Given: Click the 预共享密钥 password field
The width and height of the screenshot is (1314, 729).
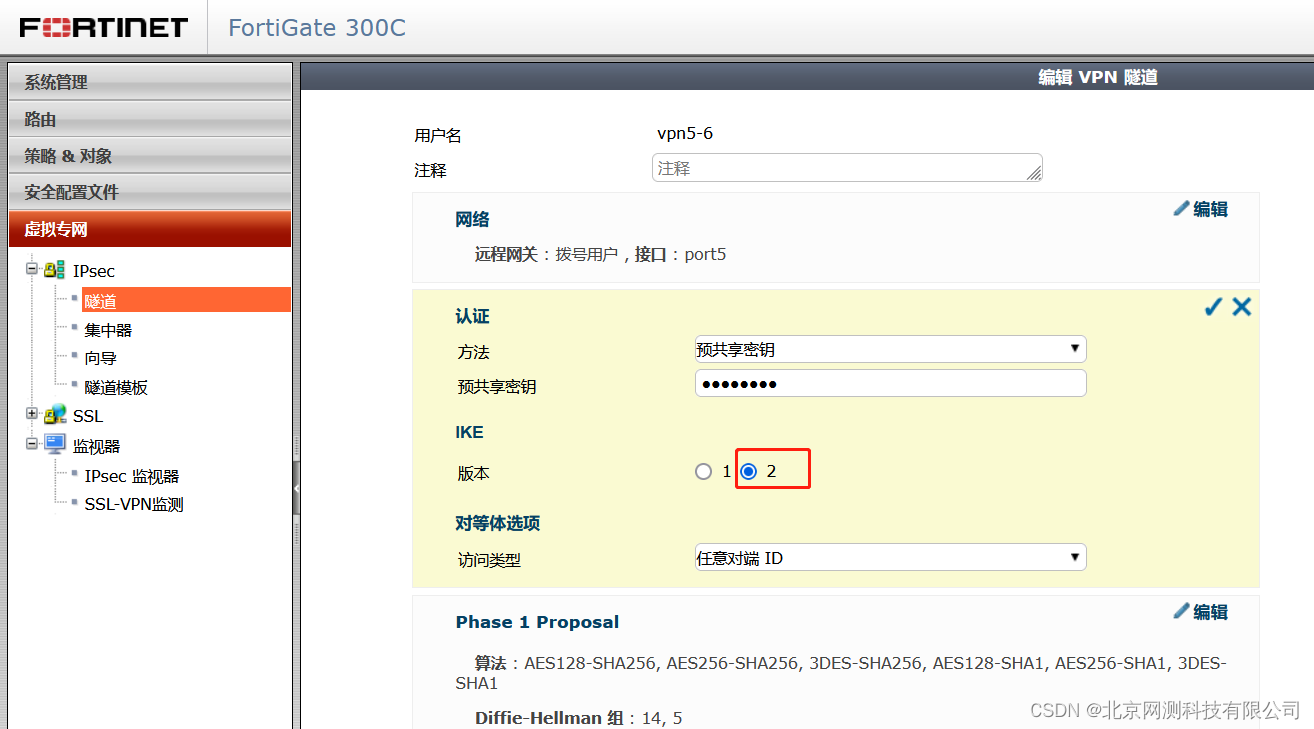Looking at the screenshot, I should point(890,383).
